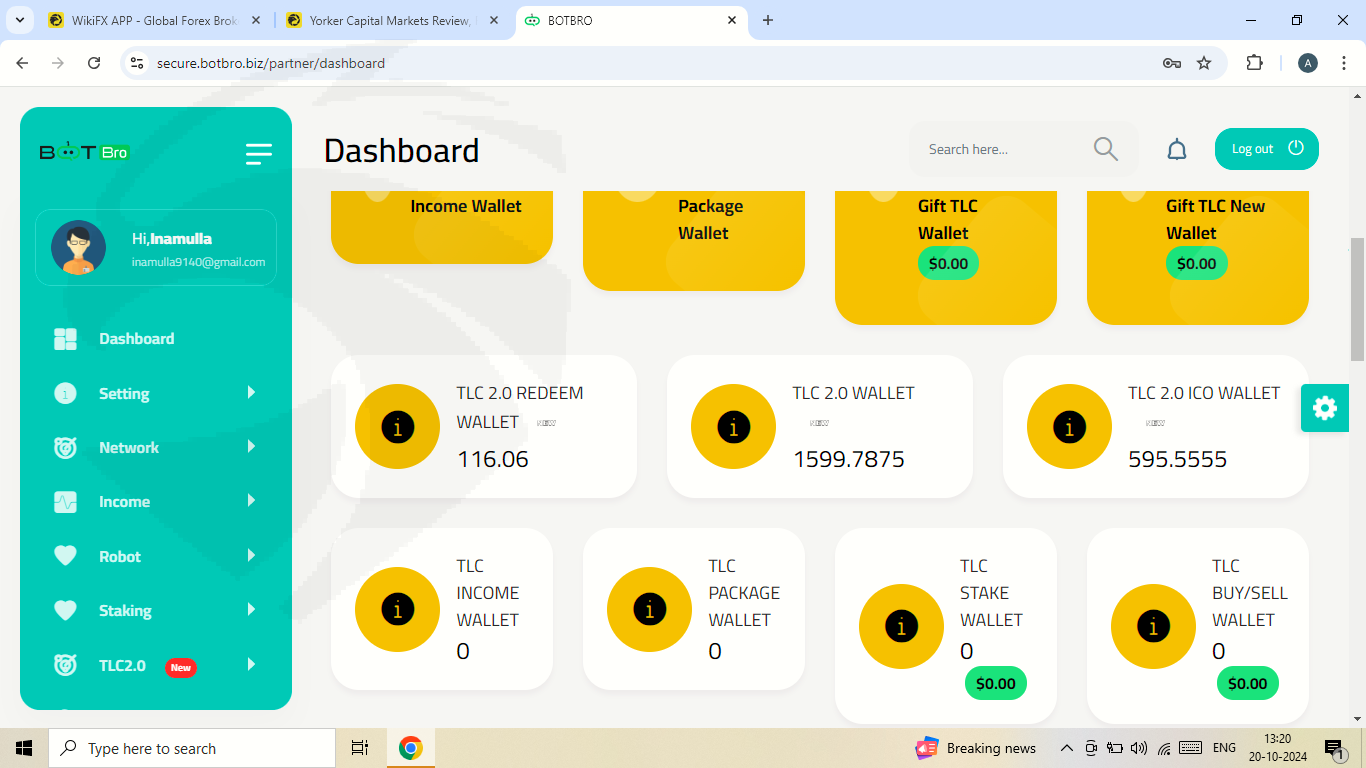Show hidden system tray icons

click(x=1067, y=748)
